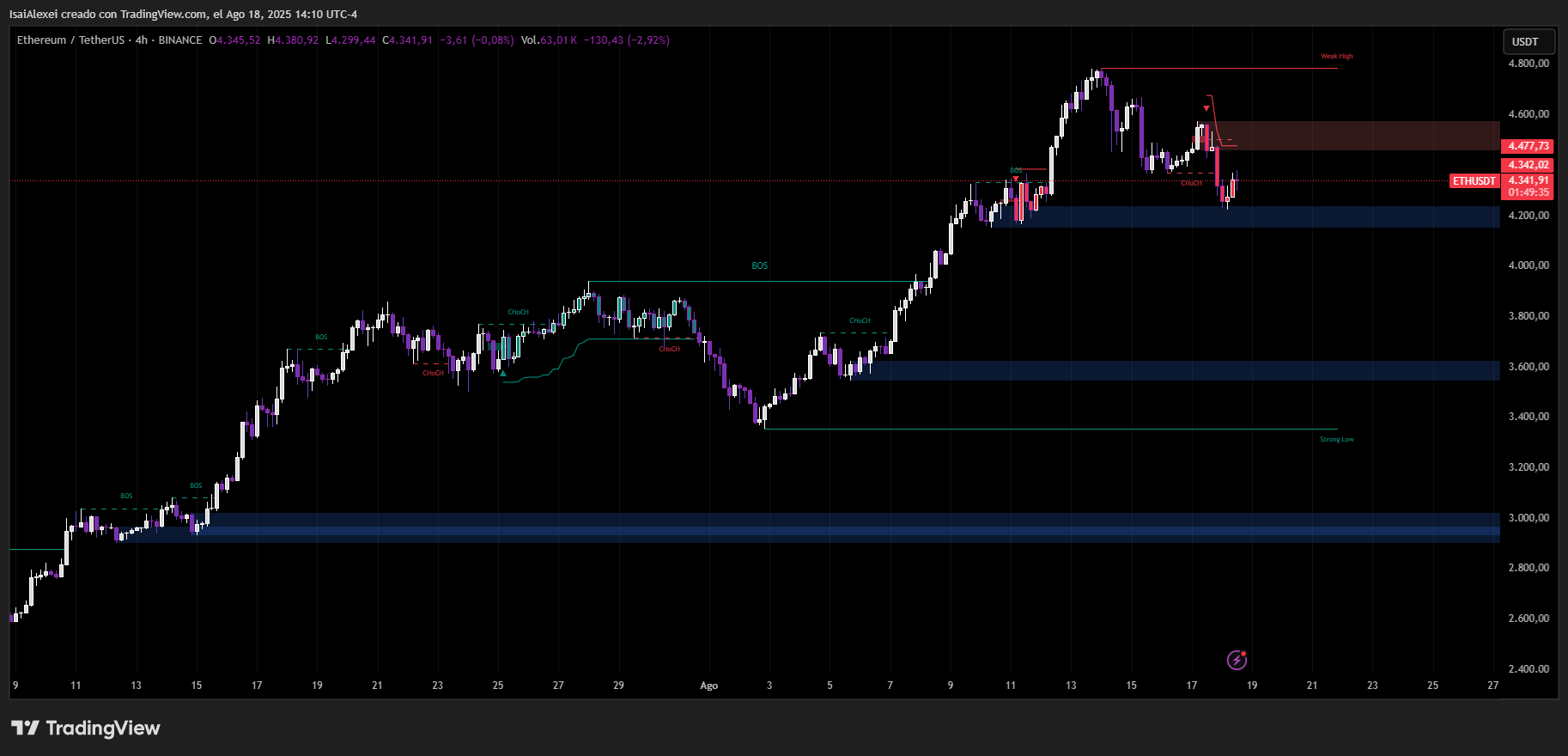The image size is (1568, 756).
Task: Click the purple lightning bolt event icon
Action: pyautogui.click(x=1237, y=660)
